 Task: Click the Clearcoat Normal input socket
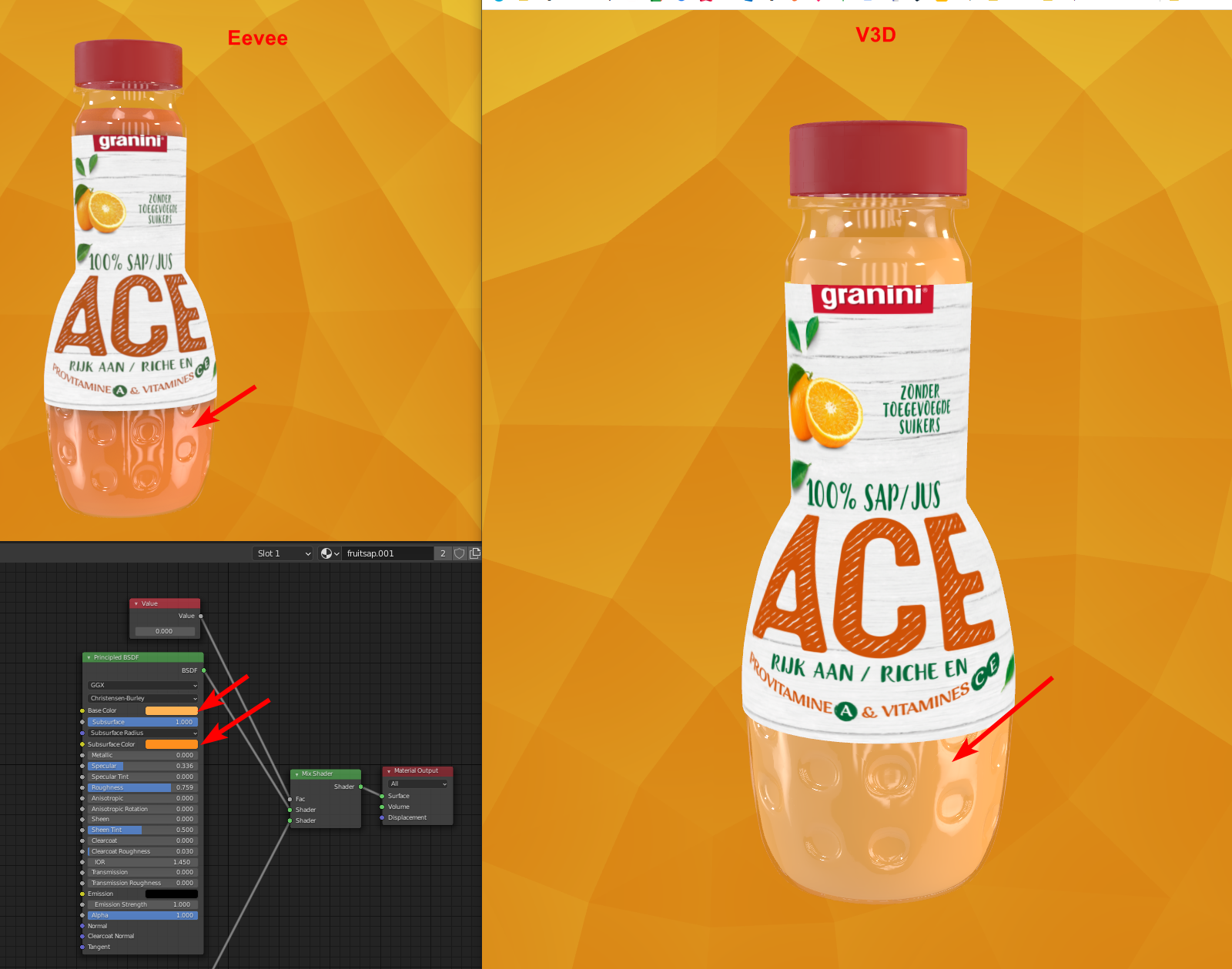(x=82, y=936)
